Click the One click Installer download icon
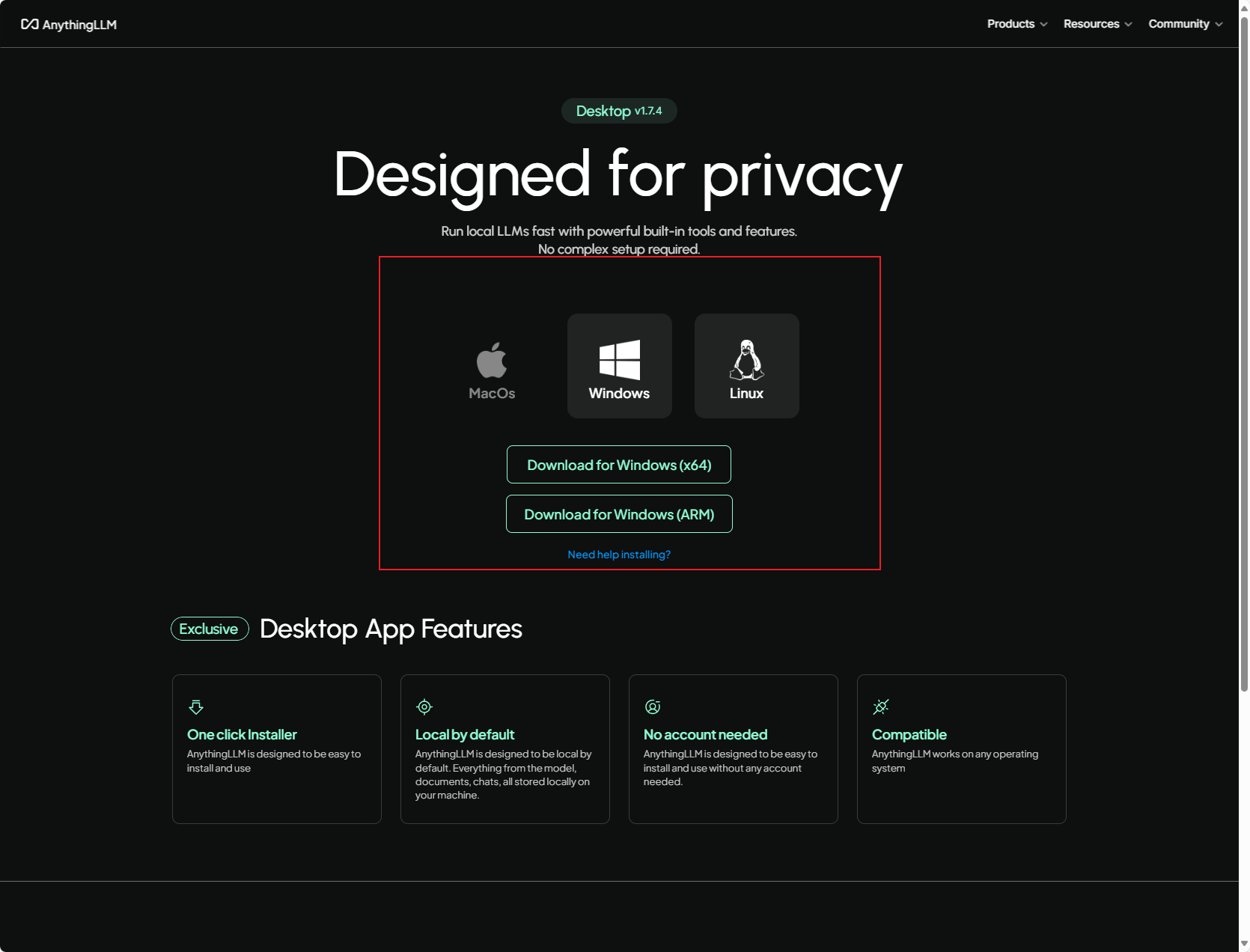 (x=196, y=707)
